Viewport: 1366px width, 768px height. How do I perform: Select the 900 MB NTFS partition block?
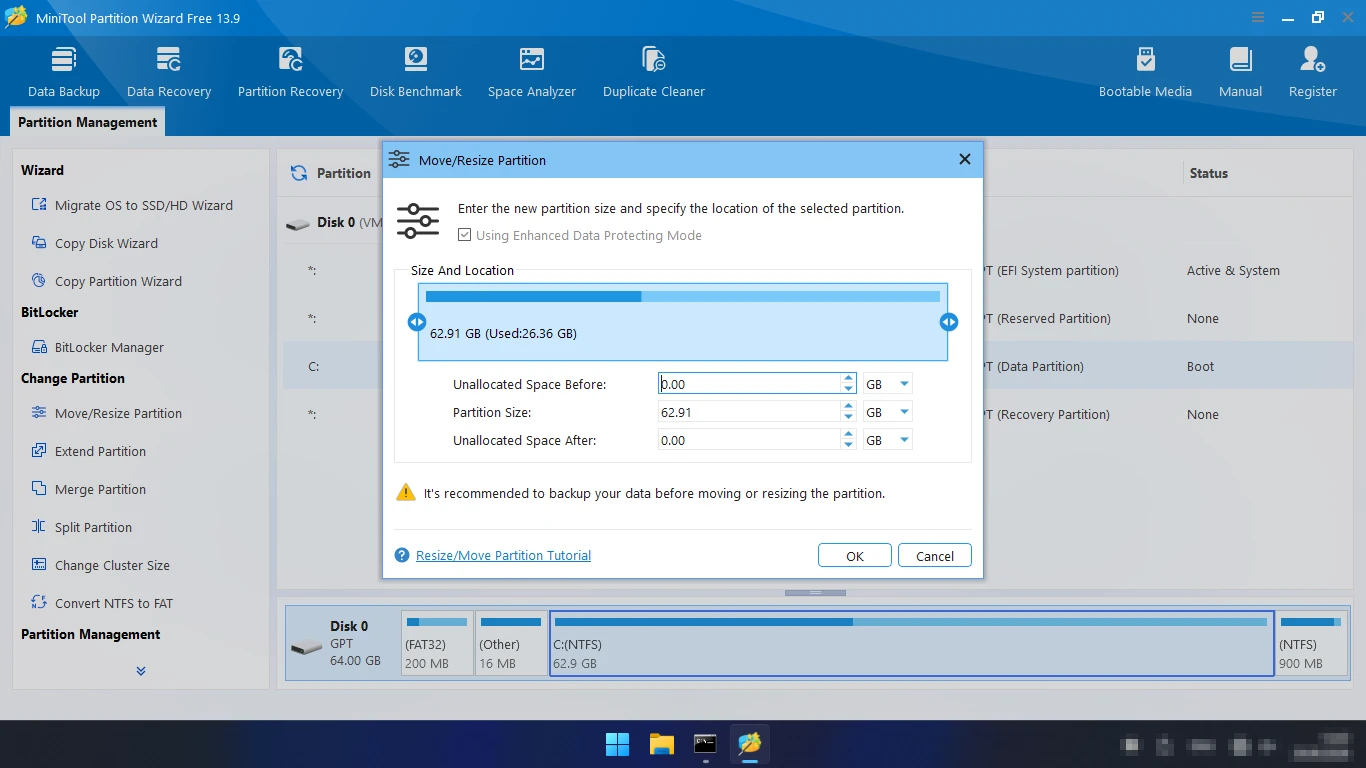[x=1313, y=643]
